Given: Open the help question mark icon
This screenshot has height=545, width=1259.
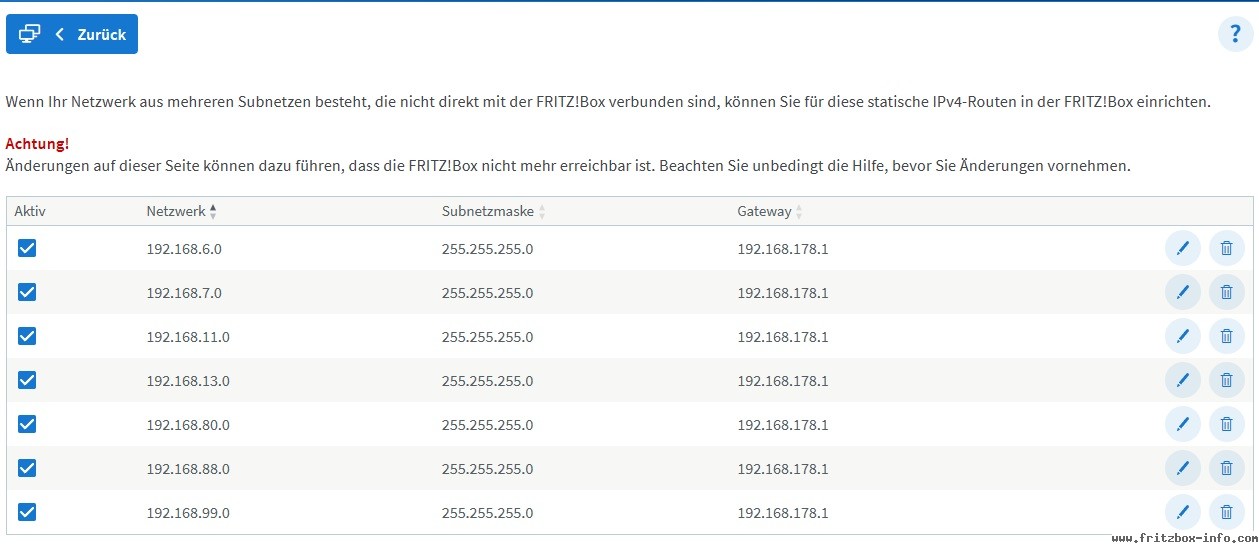Looking at the screenshot, I should [1235, 34].
